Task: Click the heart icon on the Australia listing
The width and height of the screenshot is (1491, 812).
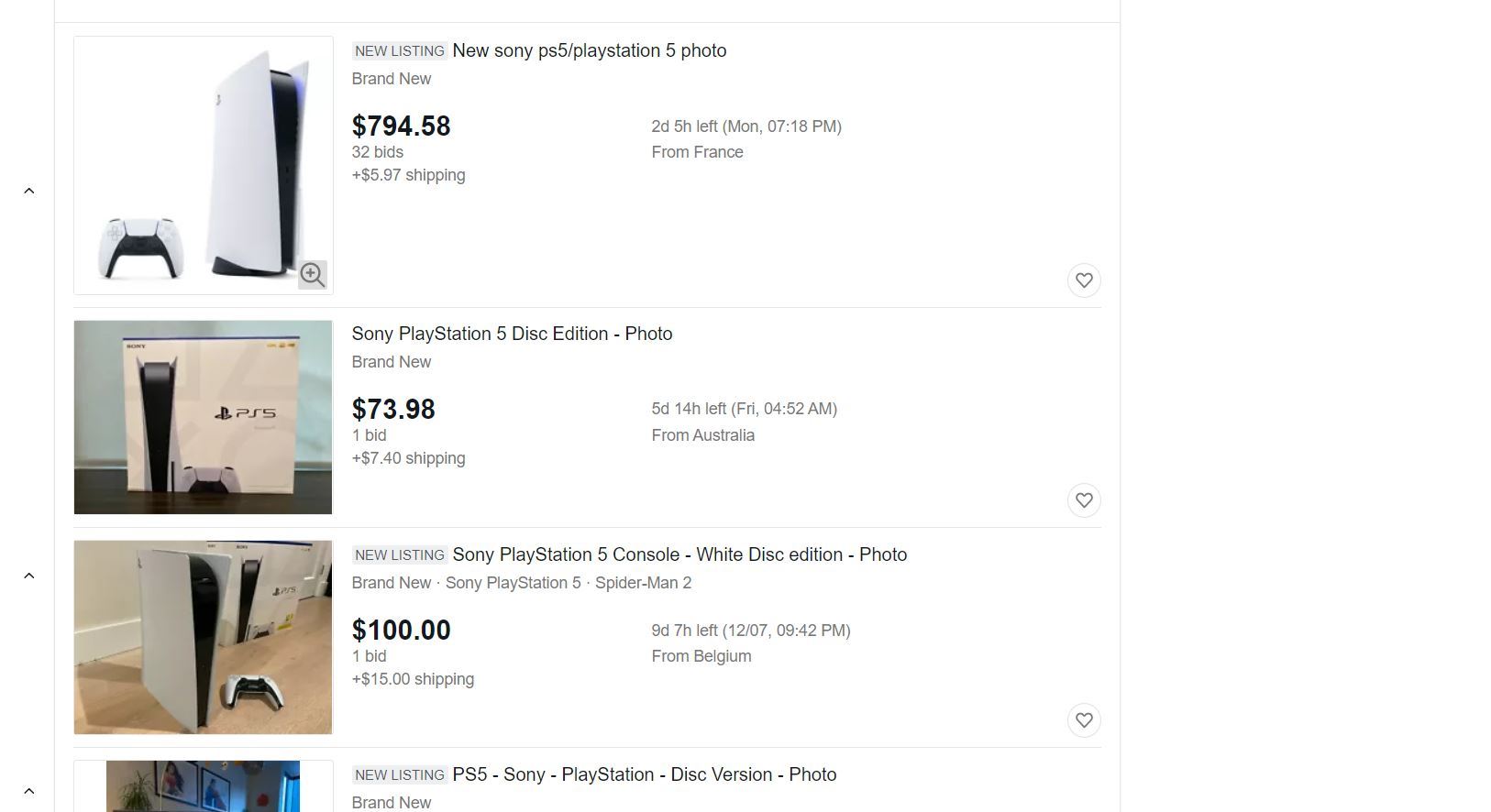Action: click(x=1084, y=500)
